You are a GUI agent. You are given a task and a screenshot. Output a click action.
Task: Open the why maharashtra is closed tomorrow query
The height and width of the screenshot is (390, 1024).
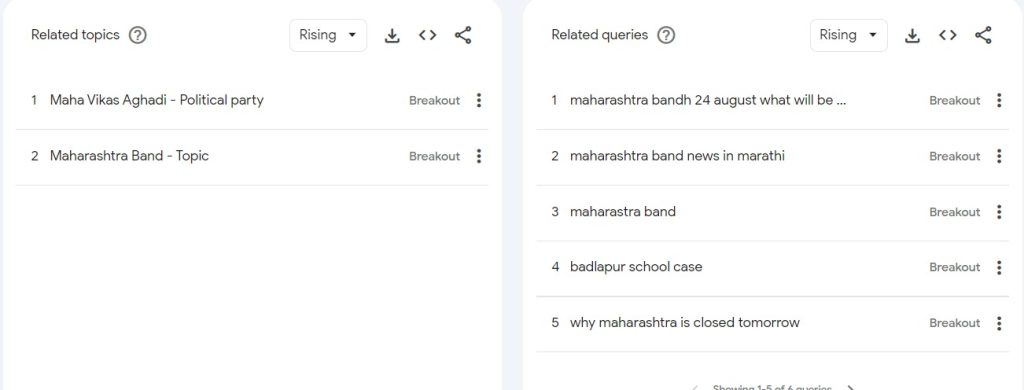coord(684,323)
